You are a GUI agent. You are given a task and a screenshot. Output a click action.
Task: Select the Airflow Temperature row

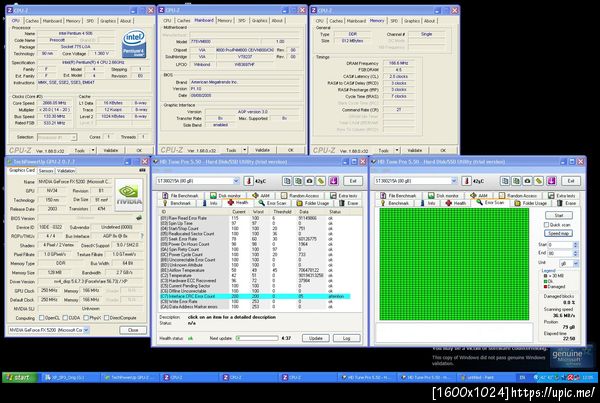(255, 270)
